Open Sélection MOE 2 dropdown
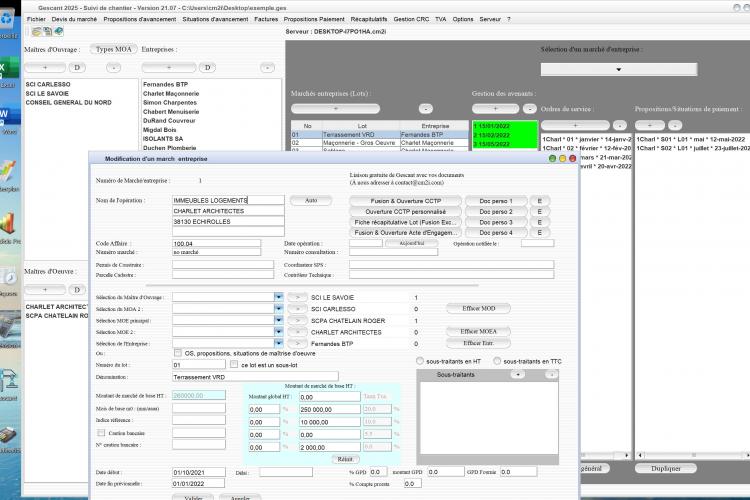750x500 pixels. pos(278,332)
